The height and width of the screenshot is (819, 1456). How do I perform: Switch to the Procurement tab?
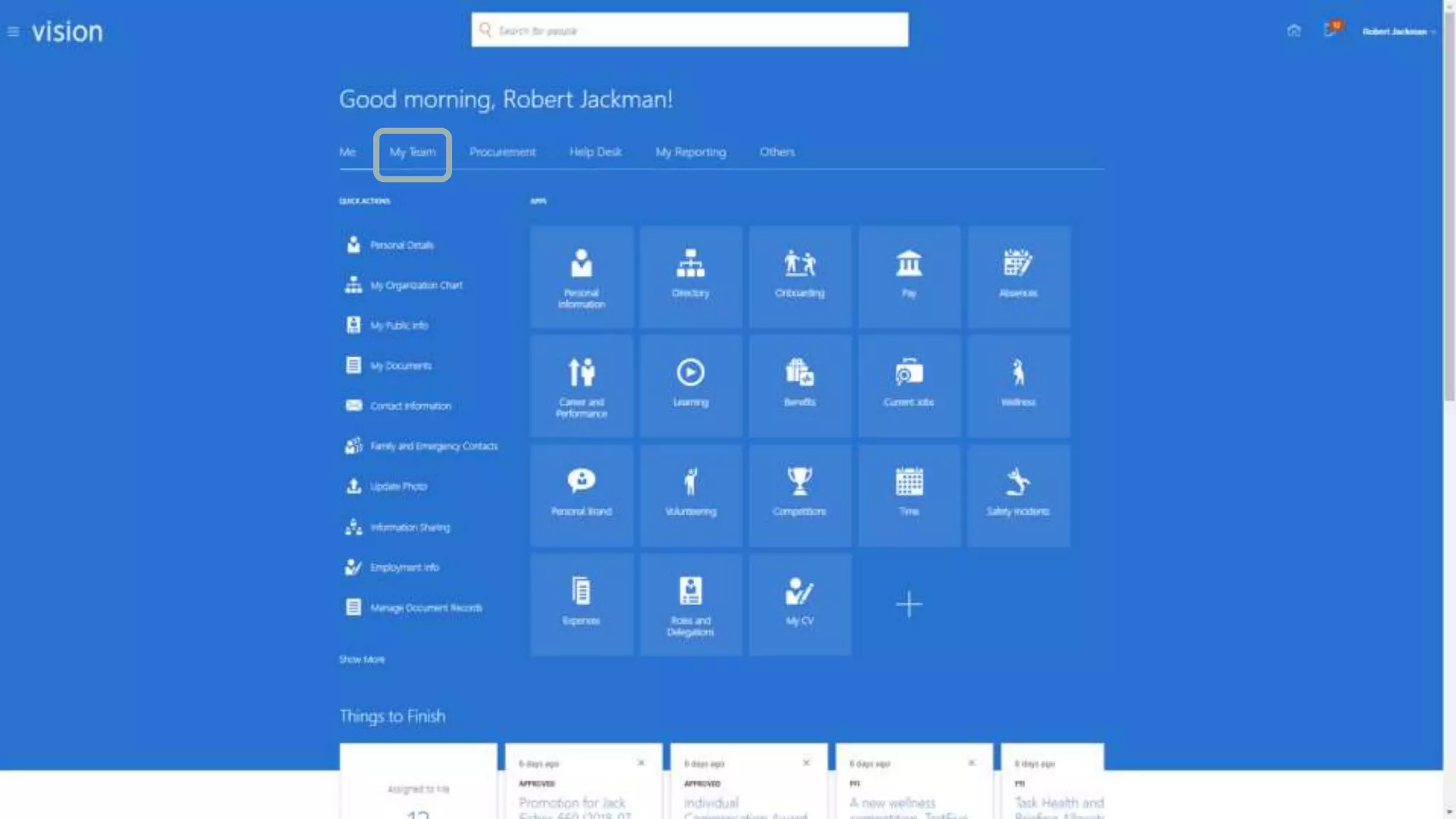pos(502,152)
